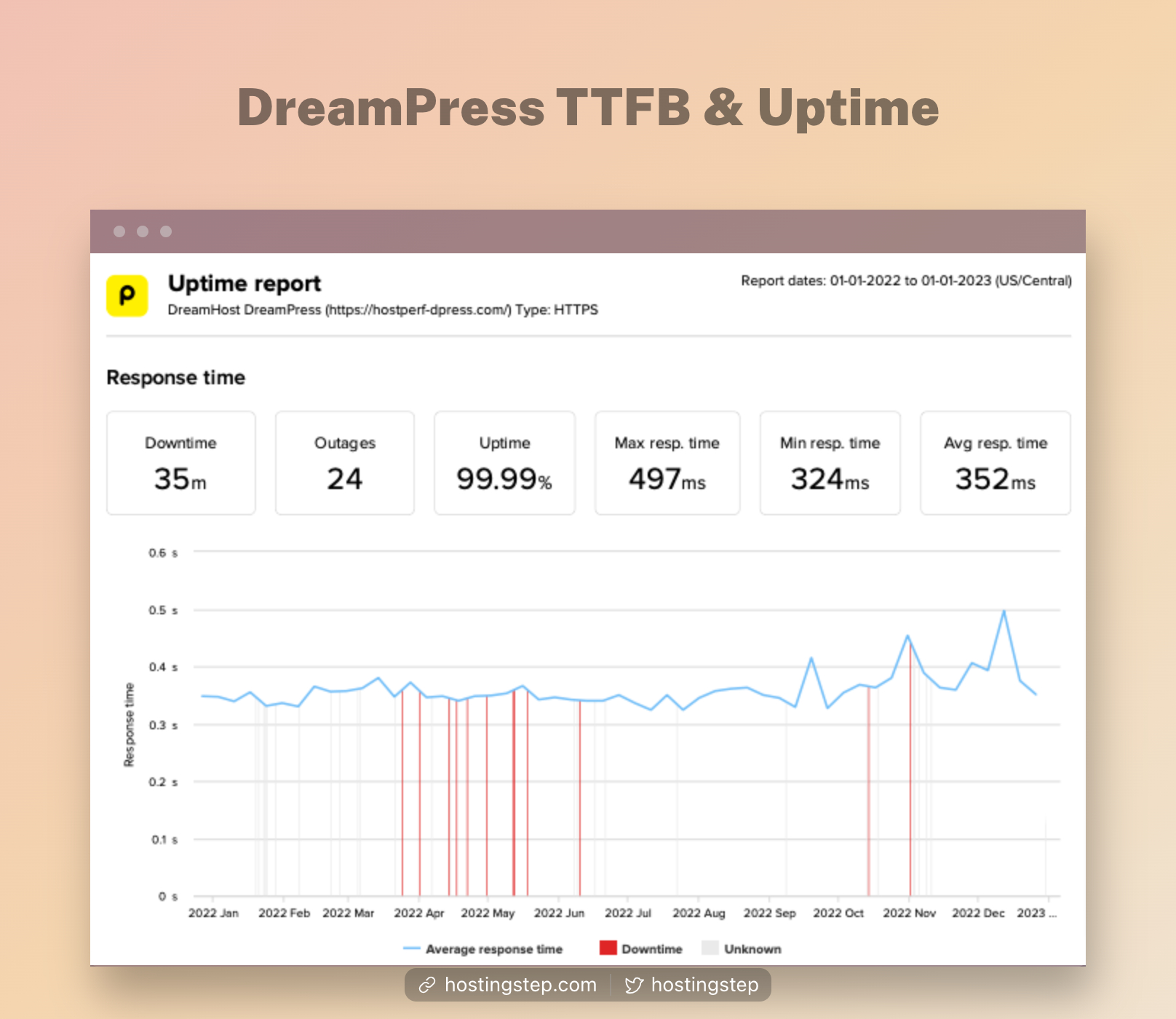The height and width of the screenshot is (1019, 1176).
Task: Open the hostingstep.com link
Action: pyautogui.click(x=520, y=985)
